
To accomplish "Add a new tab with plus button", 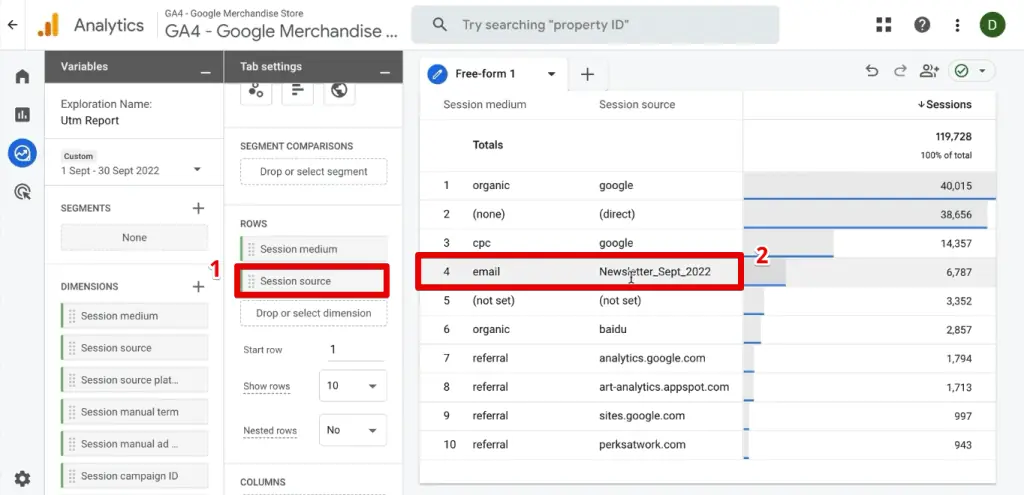I will tap(587, 74).
